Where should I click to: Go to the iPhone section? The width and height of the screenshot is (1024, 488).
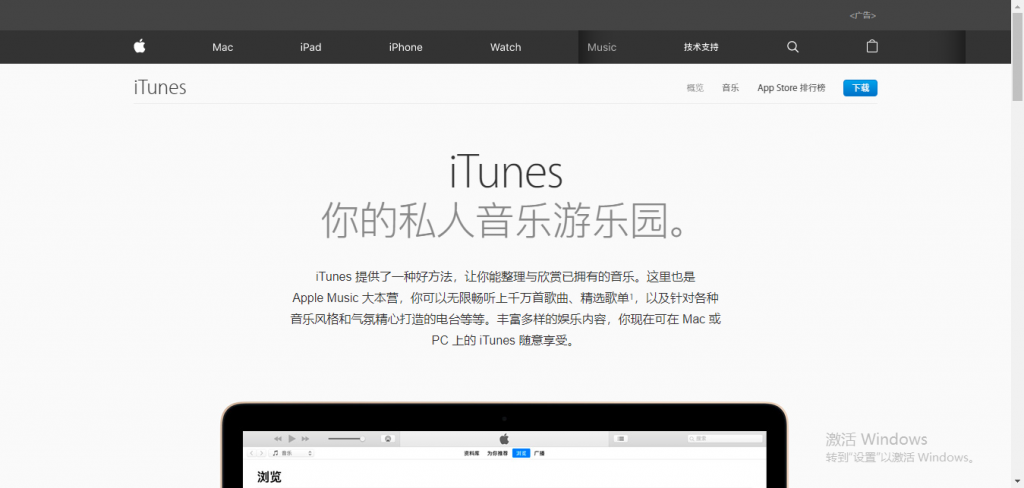tap(406, 47)
